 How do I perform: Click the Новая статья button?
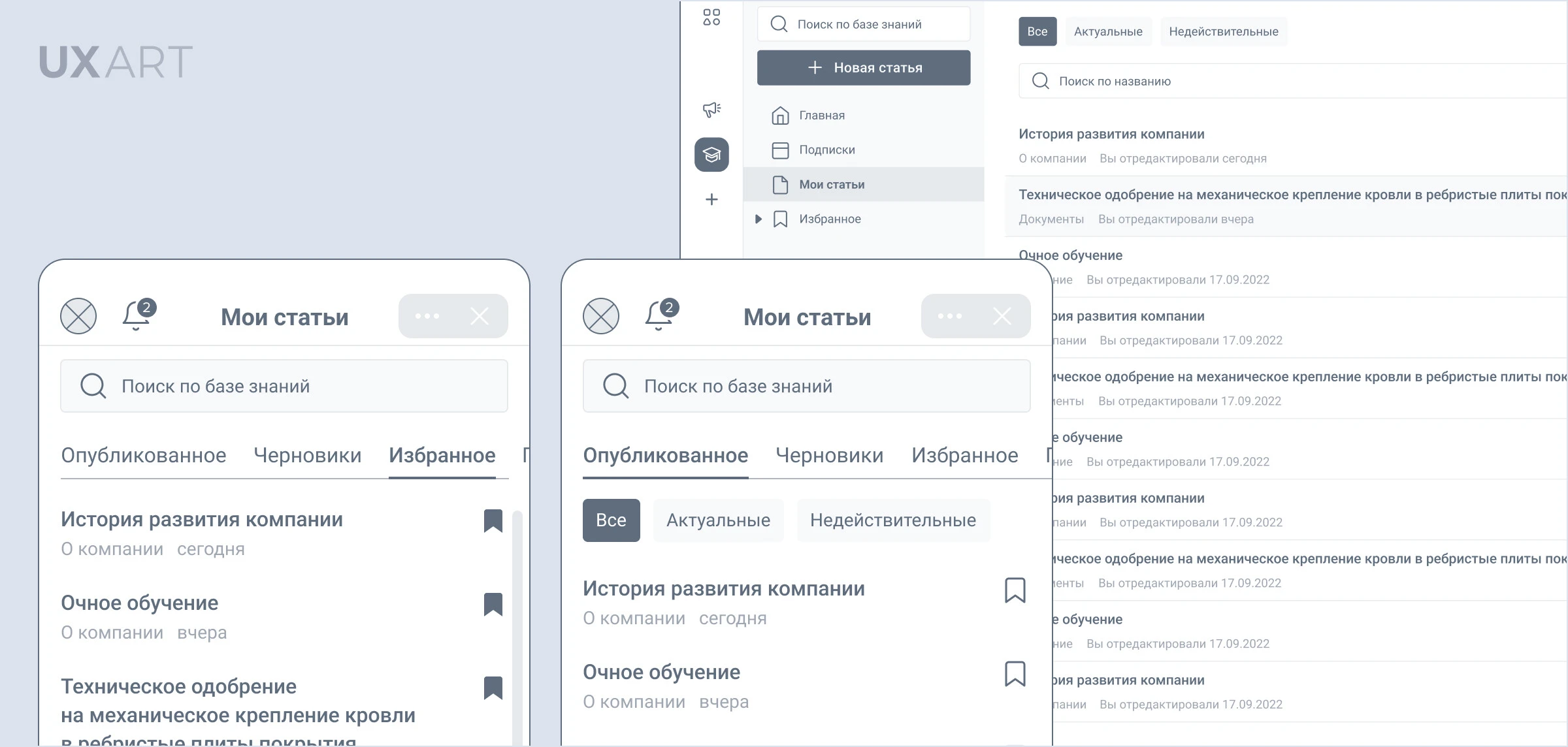point(863,68)
